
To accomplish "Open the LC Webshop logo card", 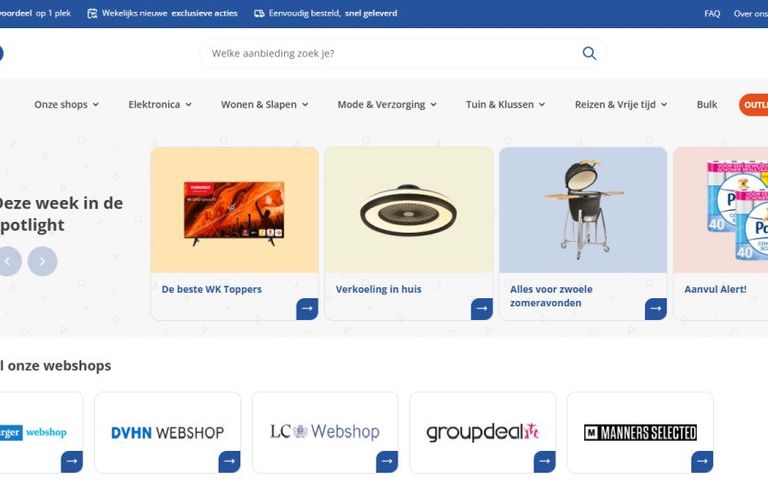I will (x=325, y=432).
